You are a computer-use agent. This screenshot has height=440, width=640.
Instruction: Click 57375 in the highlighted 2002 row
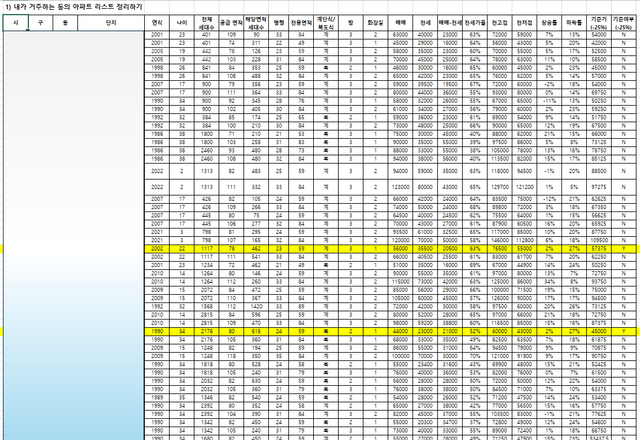pos(599,248)
